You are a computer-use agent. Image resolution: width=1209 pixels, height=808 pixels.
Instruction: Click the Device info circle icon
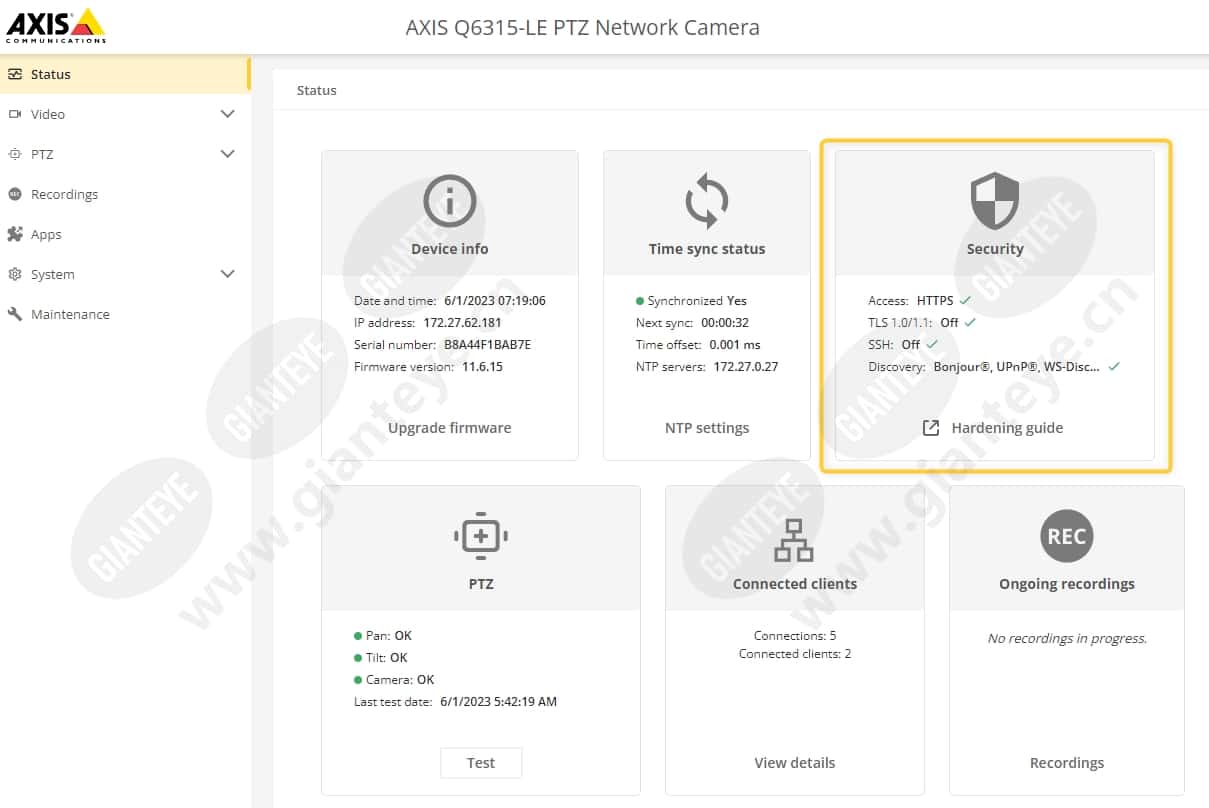tap(449, 201)
